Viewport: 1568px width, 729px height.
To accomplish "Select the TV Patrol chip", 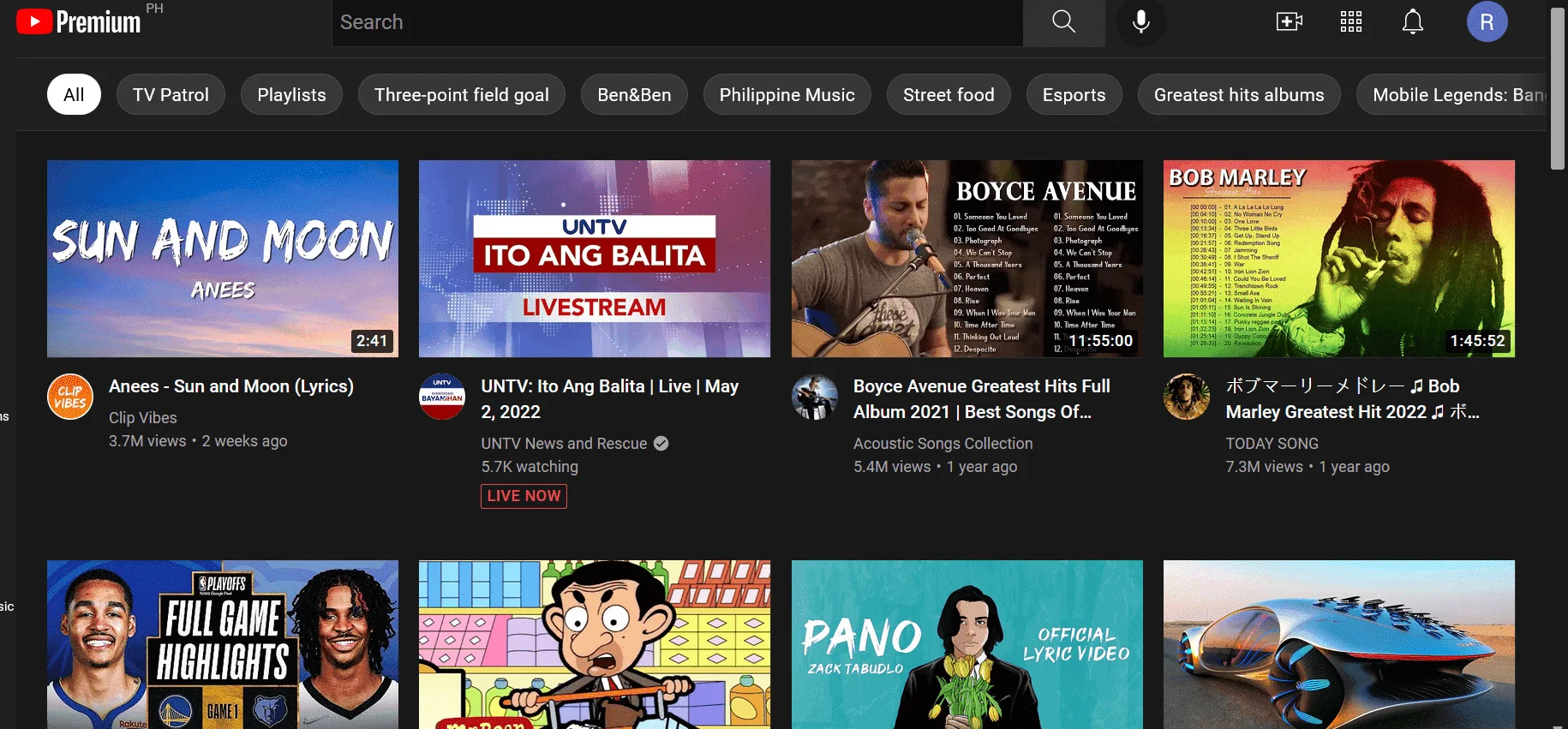I will (171, 94).
